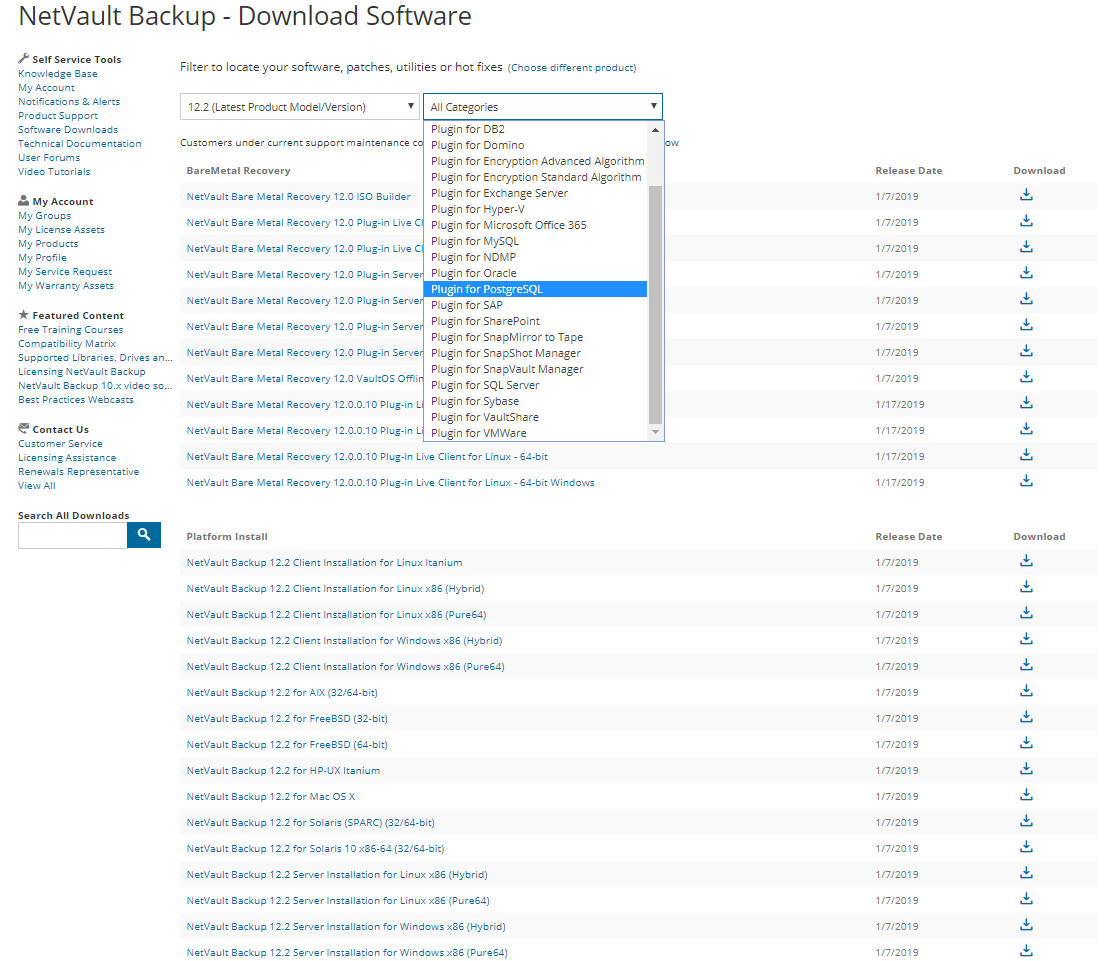Download Client Installation for Windows x86 (Pure64)

(x=1026, y=665)
